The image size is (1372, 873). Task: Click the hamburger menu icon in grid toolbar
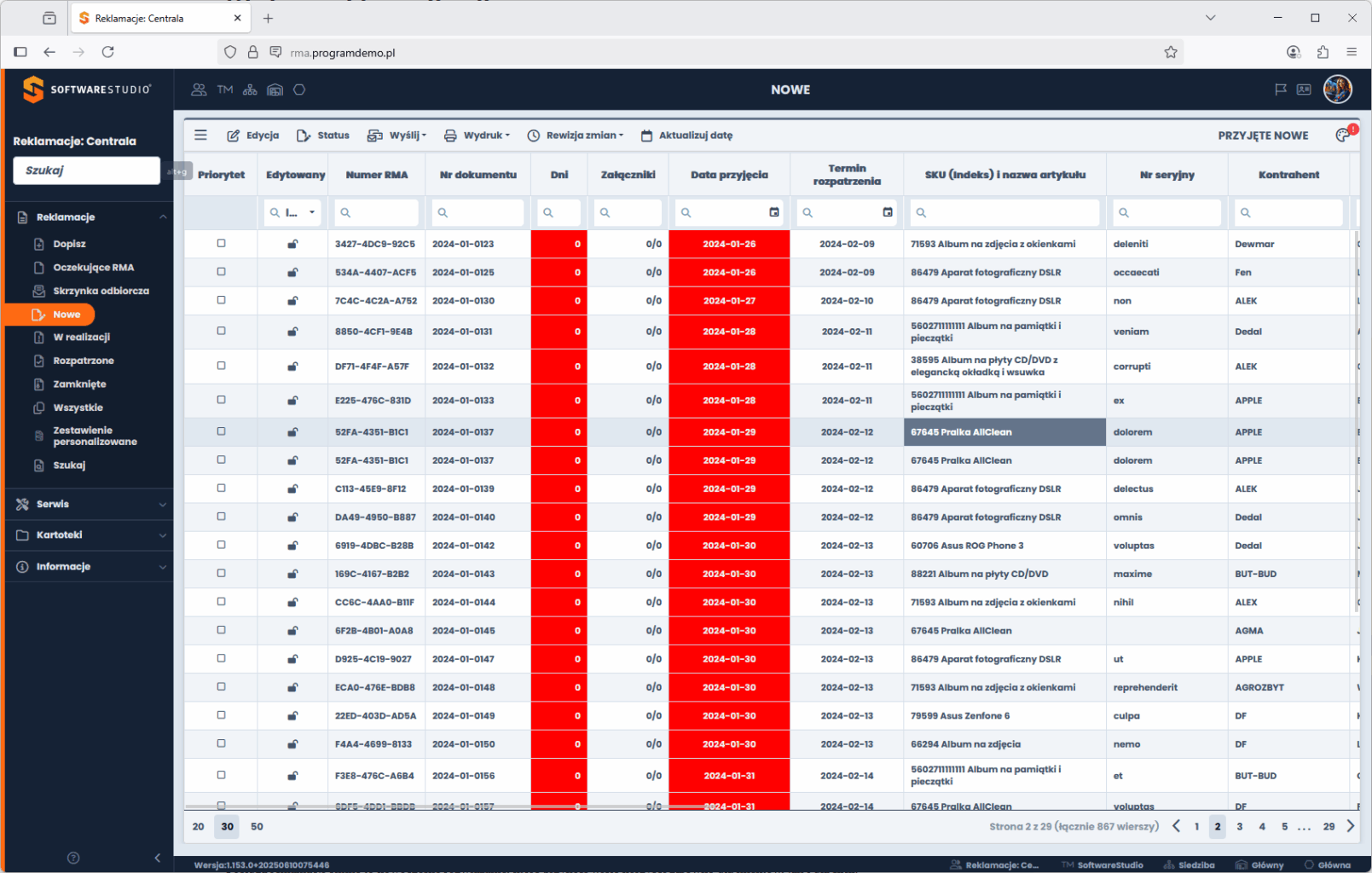point(200,135)
